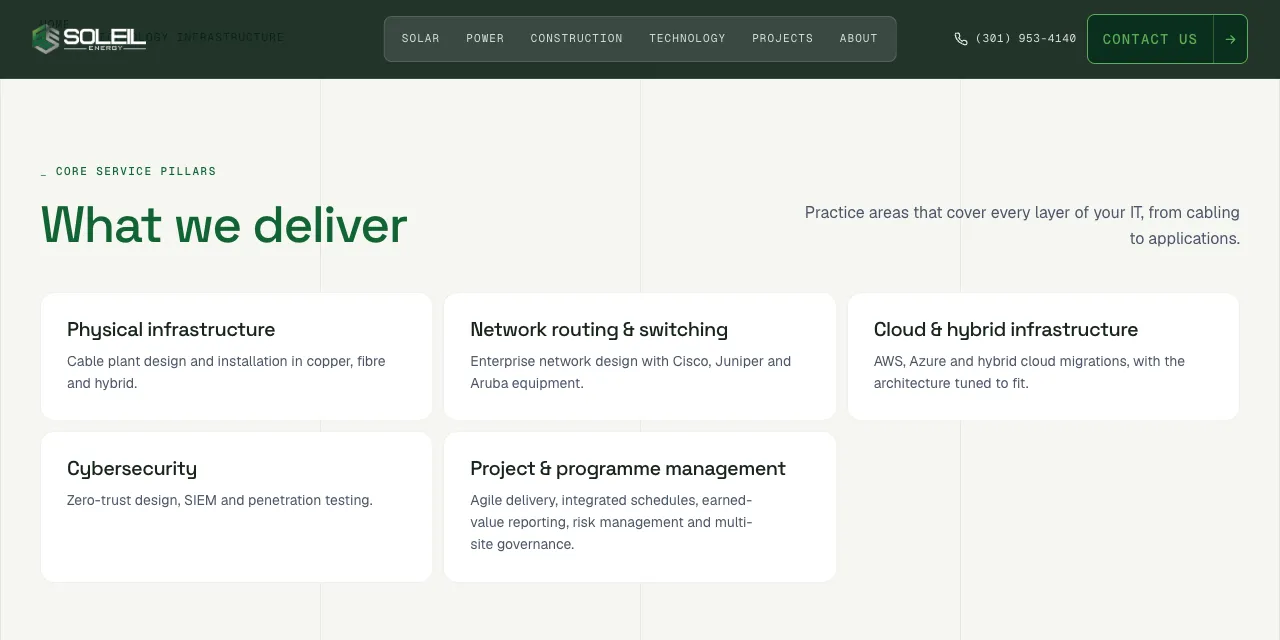Click the Soleil Energy logo
The width and height of the screenshot is (1280, 640).
click(x=89, y=39)
